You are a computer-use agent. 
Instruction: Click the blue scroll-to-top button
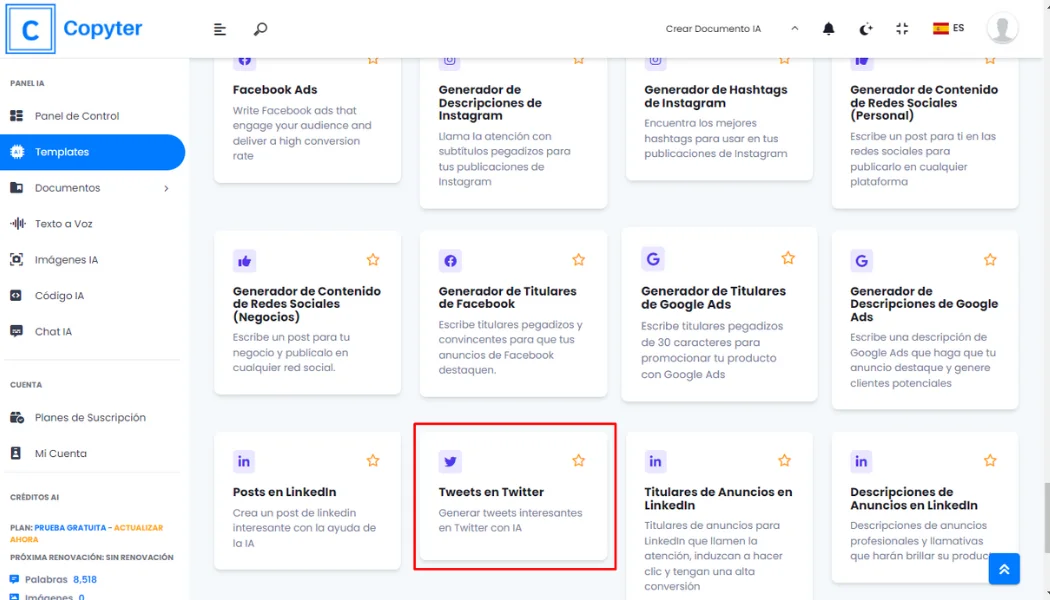[1004, 568]
